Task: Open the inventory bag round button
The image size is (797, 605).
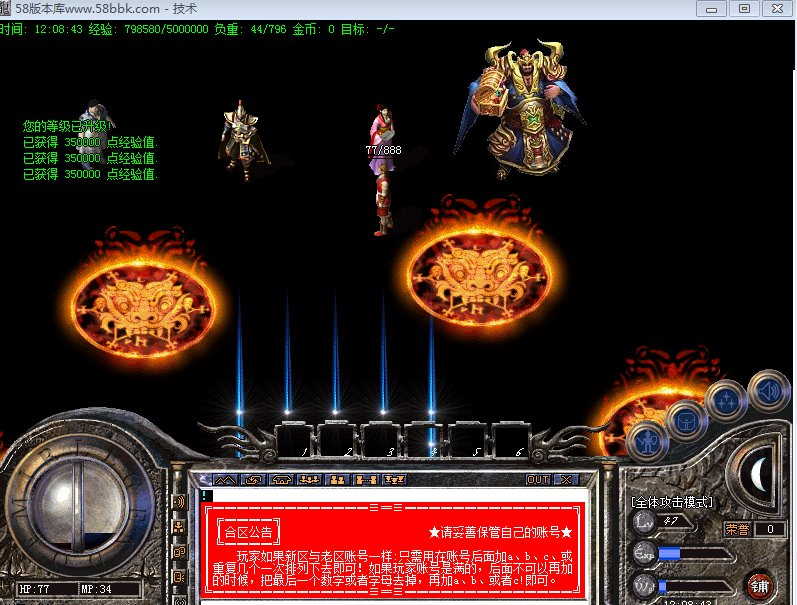Action: tap(686, 421)
